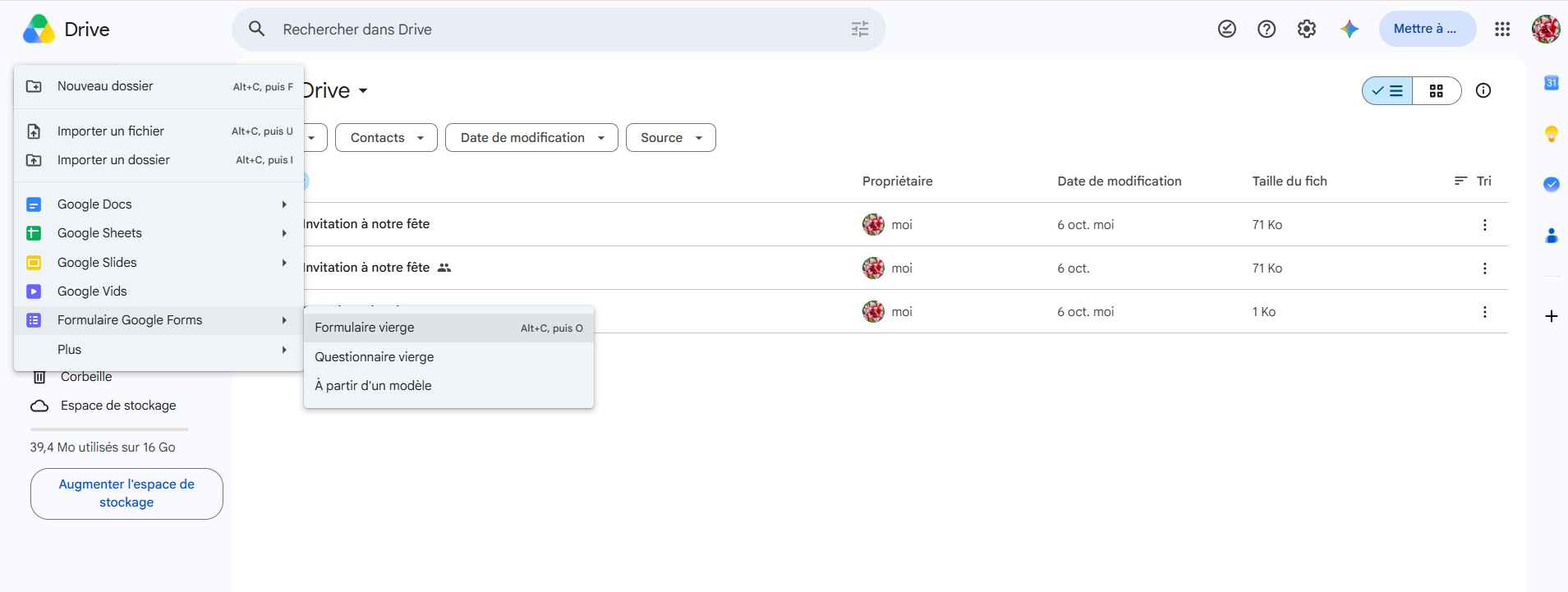The width and height of the screenshot is (1568, 592).
Task: Open Google Keep side panel icon
Action: coord(1552,134)
